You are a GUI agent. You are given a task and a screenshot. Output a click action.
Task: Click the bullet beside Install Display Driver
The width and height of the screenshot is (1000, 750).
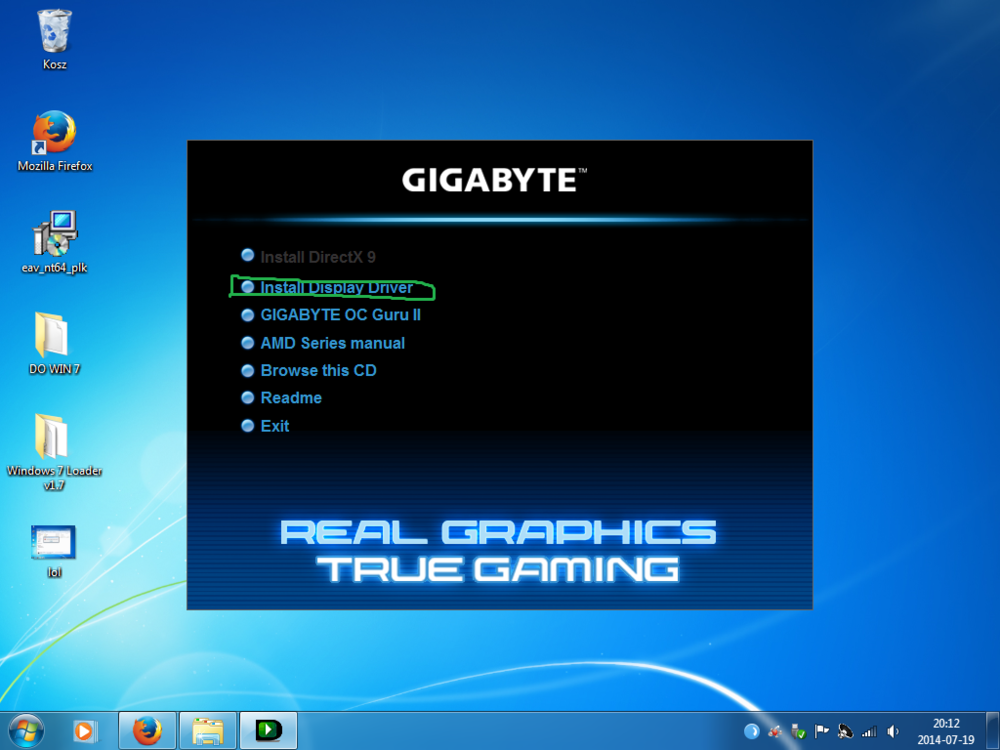point(247,287)
